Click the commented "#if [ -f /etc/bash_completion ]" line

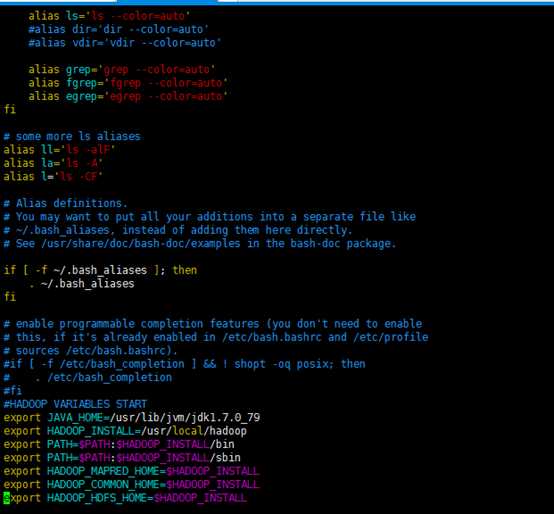184,364
